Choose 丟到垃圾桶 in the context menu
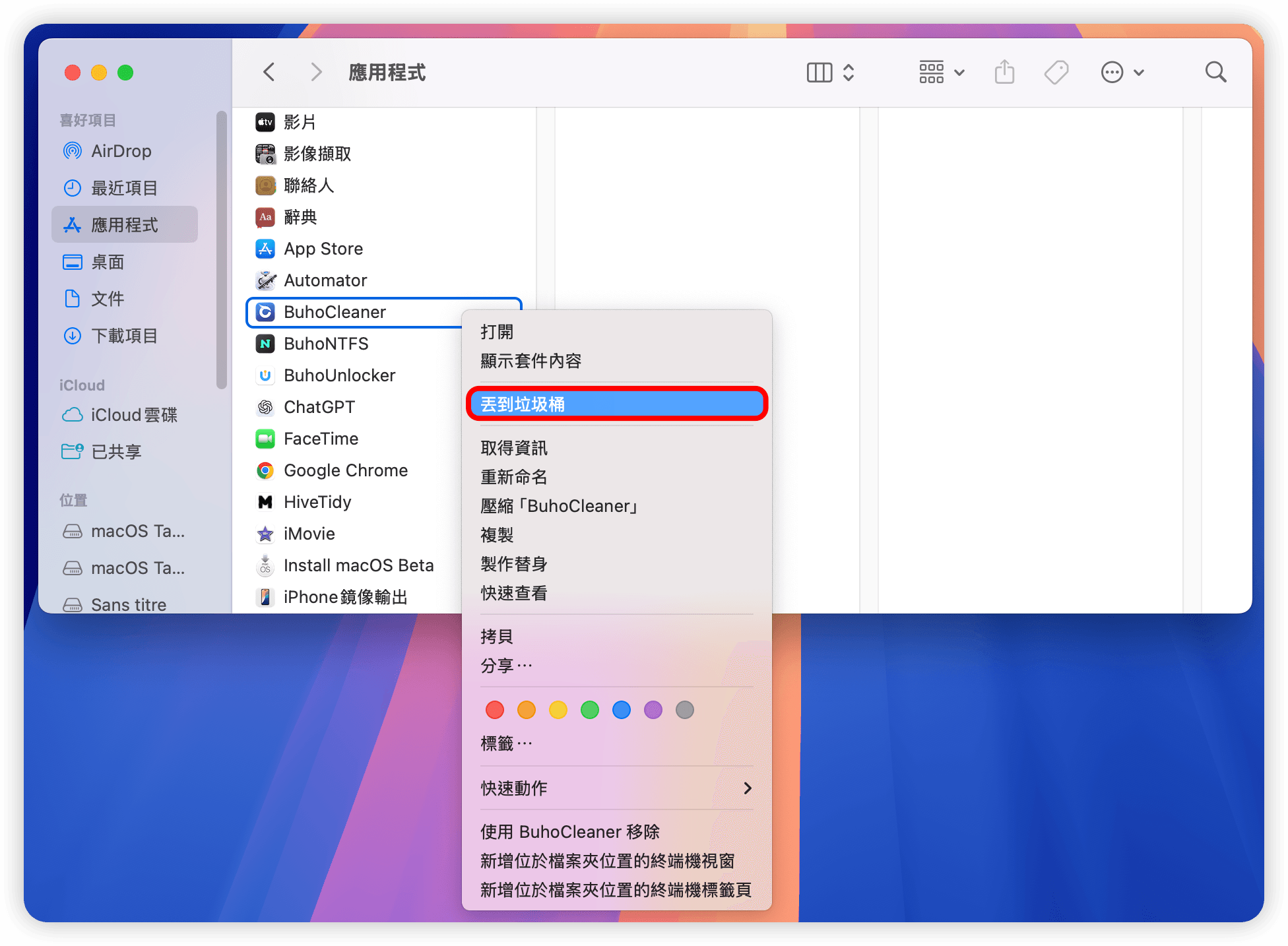Screen dimensions: 1288x946 [617, 404]
